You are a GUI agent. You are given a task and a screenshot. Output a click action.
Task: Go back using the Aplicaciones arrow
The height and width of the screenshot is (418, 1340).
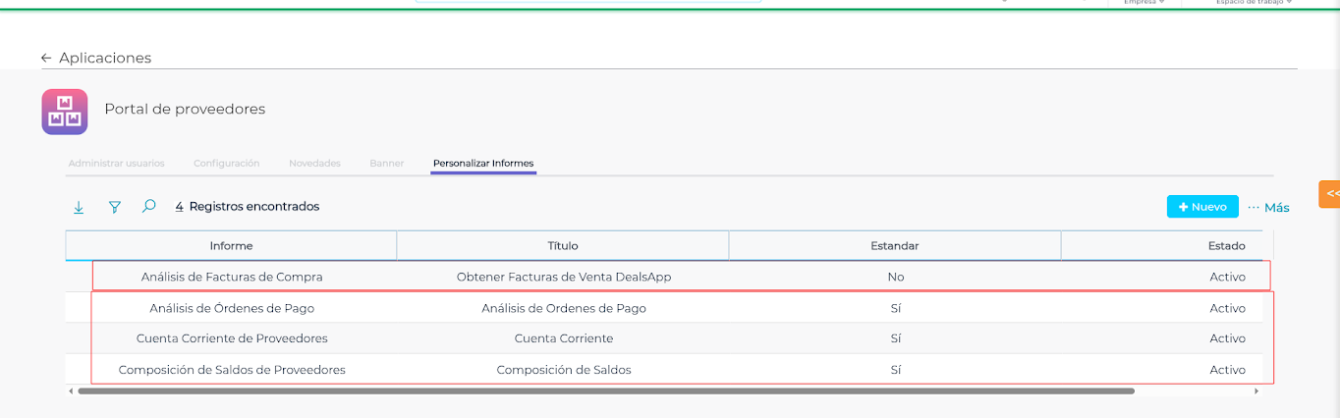click(46, 58)
